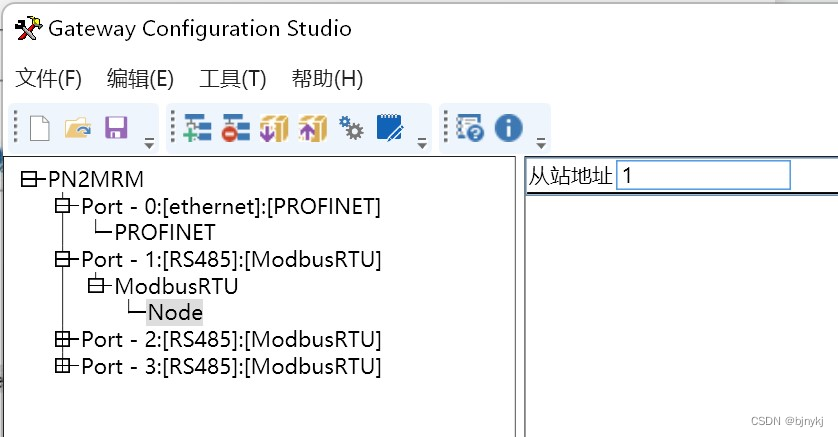Select the Node tree item
This screenshot has width=838, height=437.
[x=175, y=313]
